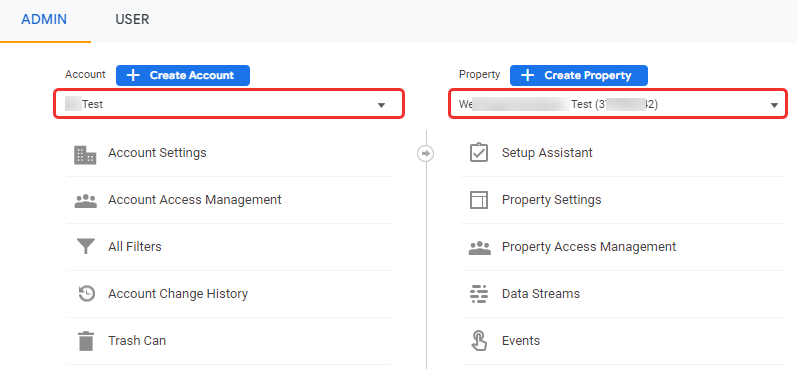Viewport: 798px width, 369px height.
Task: Click the Property Access Management people icon
Action: (479, 247)
